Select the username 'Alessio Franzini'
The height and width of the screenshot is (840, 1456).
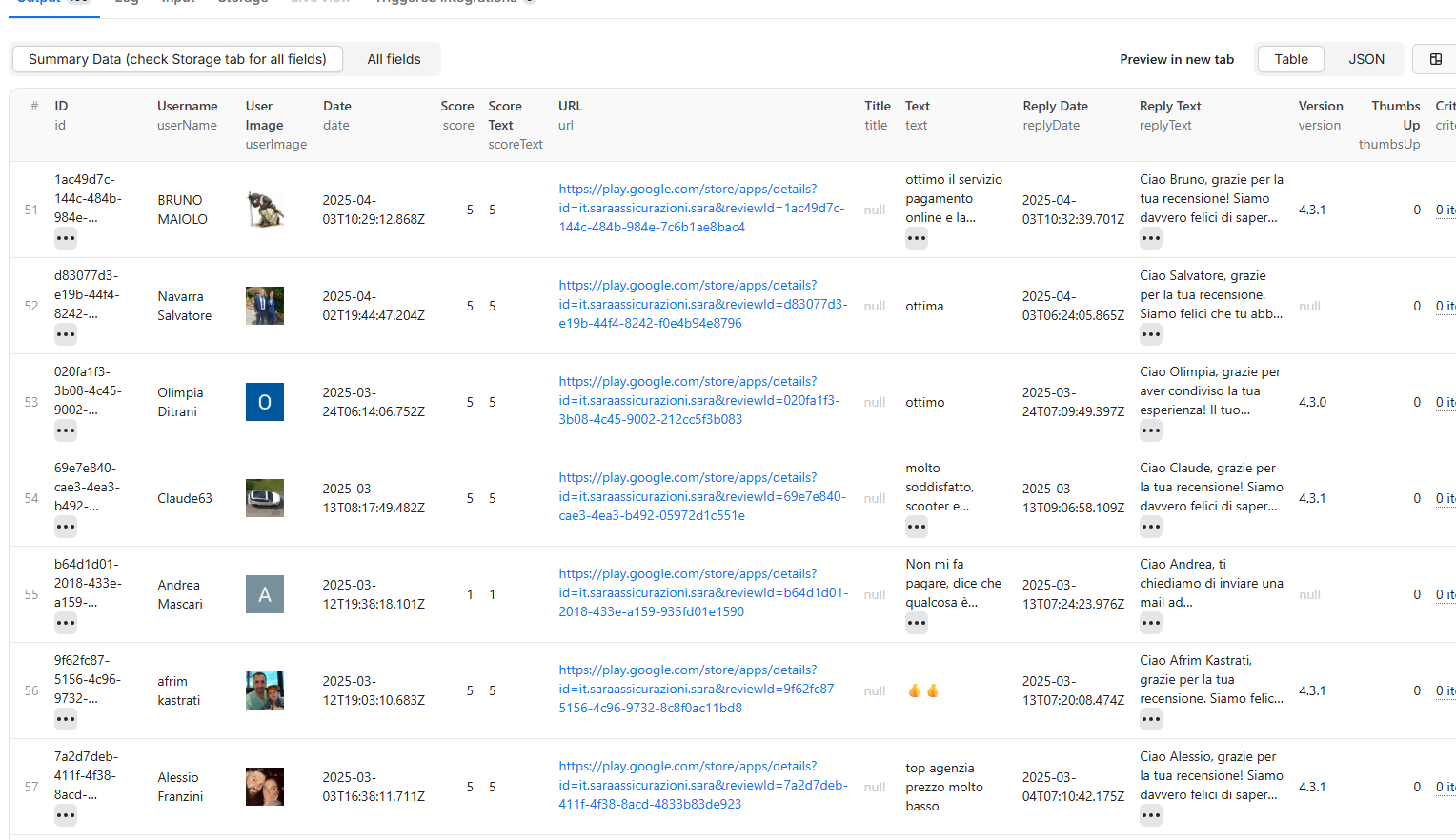pyautogui.click(x=180, y=787)
